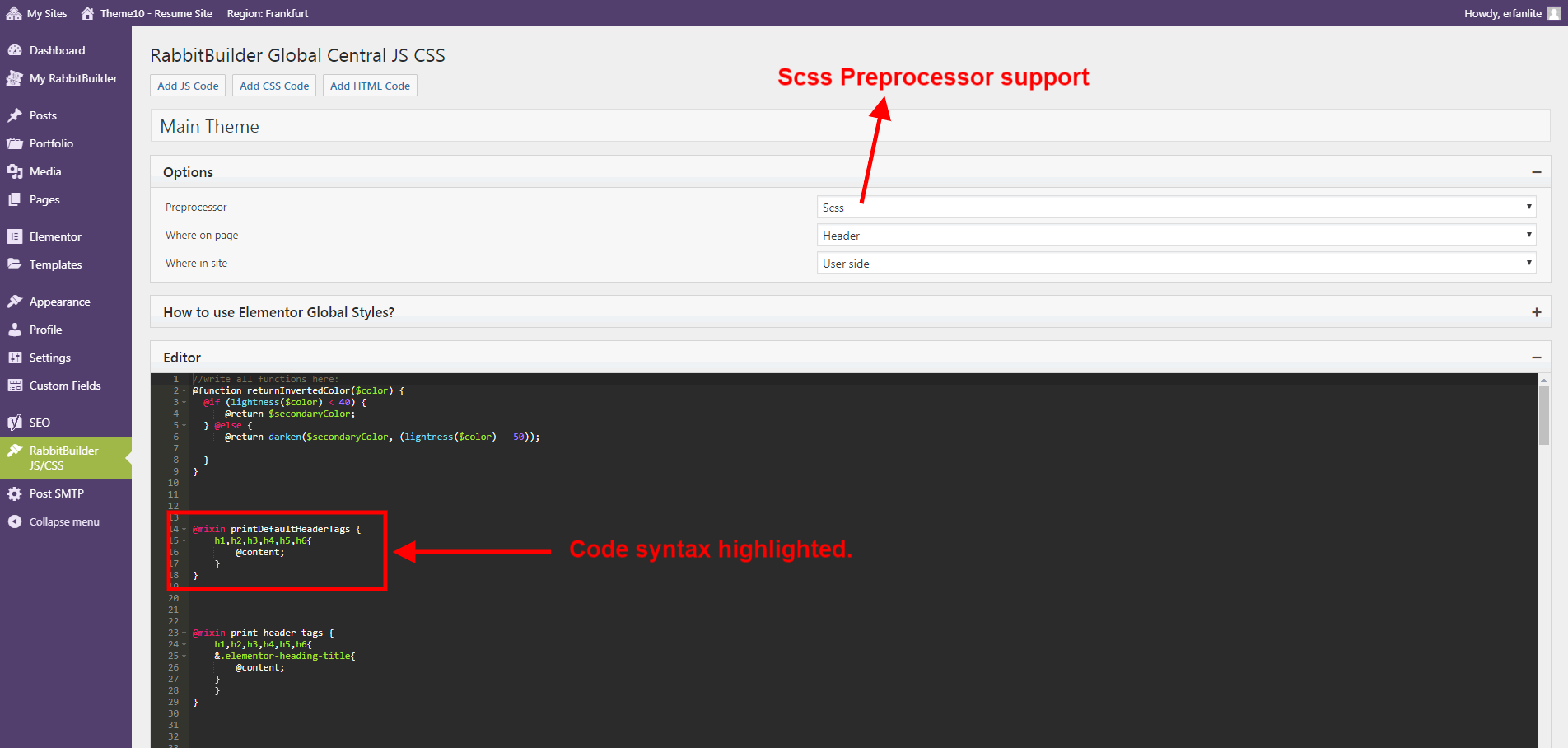
Task: Open the Preprocessor Scss dropdown
Action: (1176, 208)
